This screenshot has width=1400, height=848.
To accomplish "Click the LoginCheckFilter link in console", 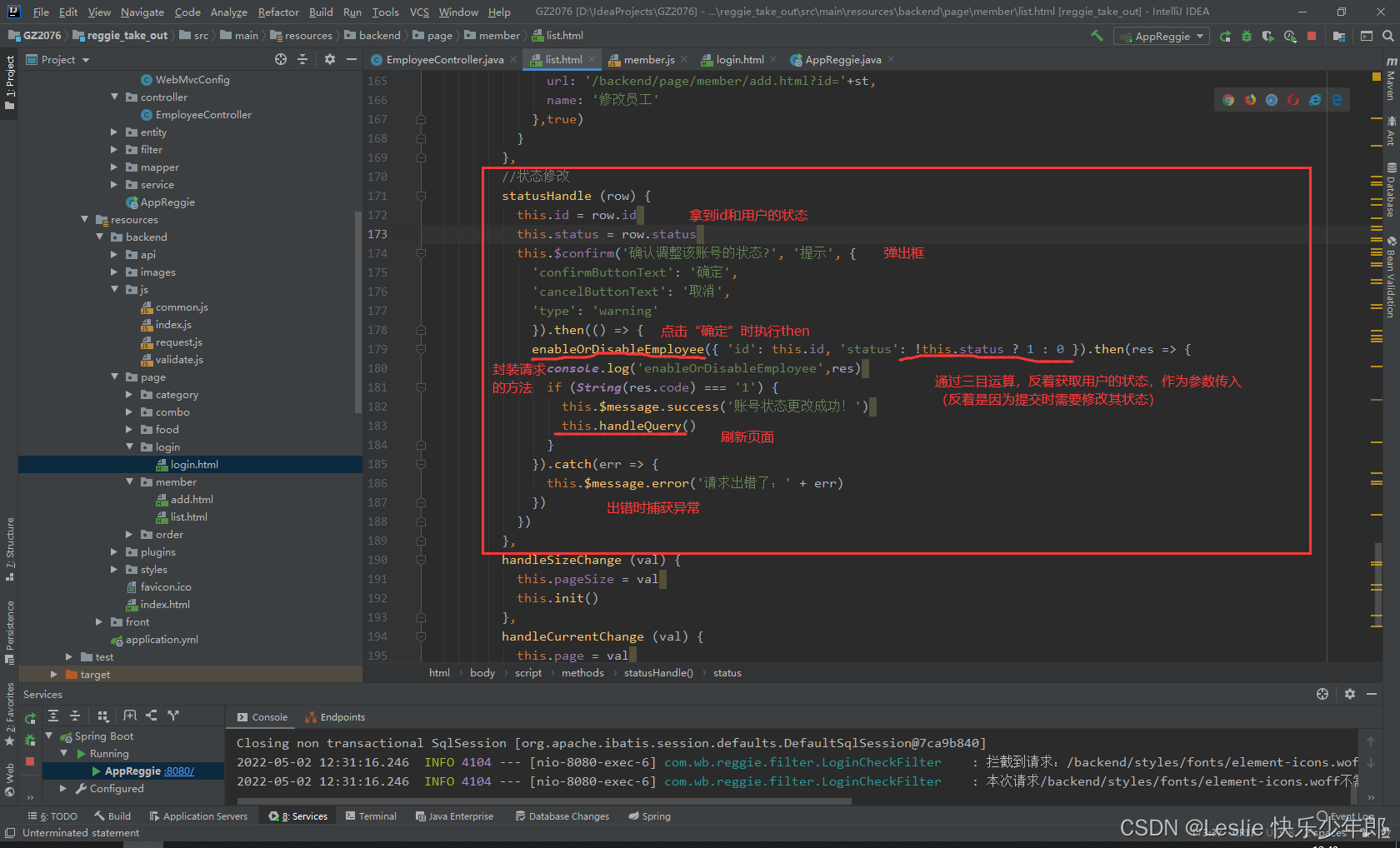I will 802,762.
